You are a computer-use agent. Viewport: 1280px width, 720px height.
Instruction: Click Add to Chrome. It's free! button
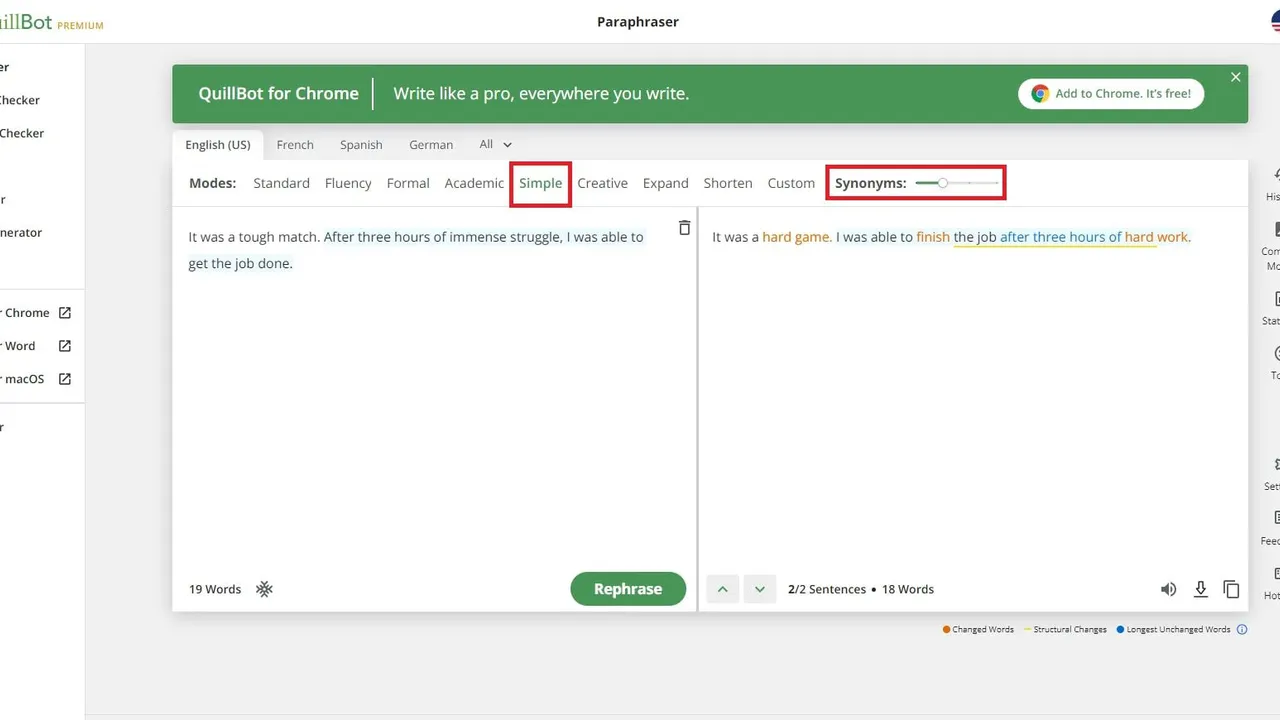point(1111,94)
